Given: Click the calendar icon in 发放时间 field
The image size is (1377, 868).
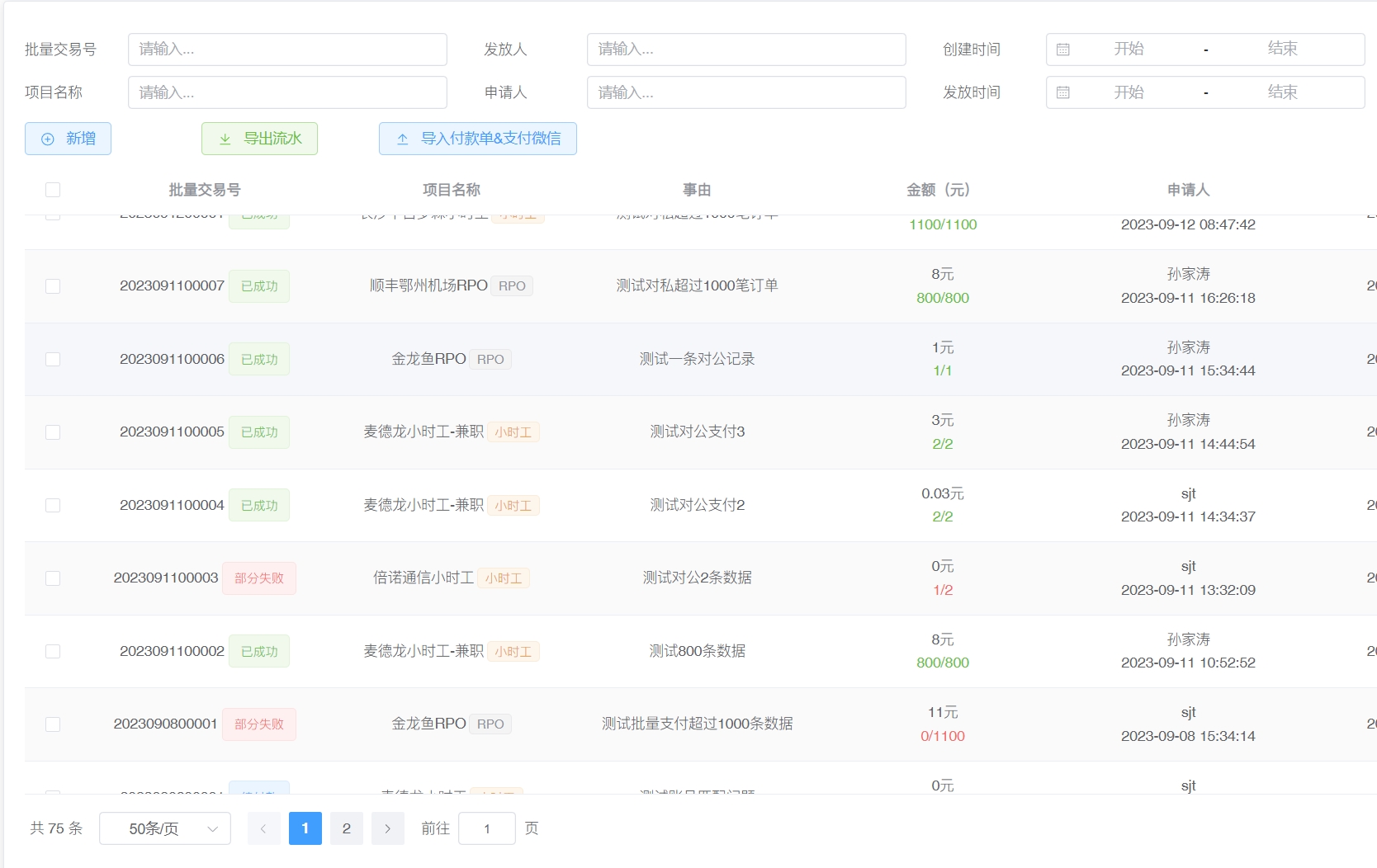Looking at the screenshot, I should click(x=1063, y=92).
